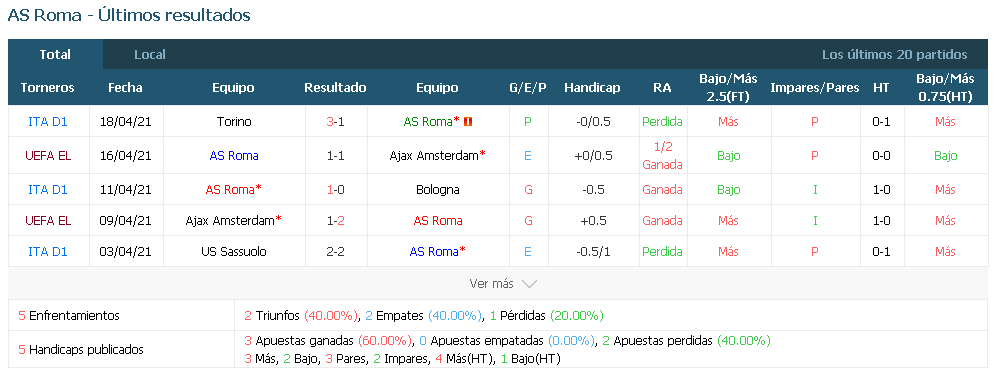The height and width of the screenshot is (374, 998).
Task: Open US Sassuolo team link
Action: coord(234,252)
